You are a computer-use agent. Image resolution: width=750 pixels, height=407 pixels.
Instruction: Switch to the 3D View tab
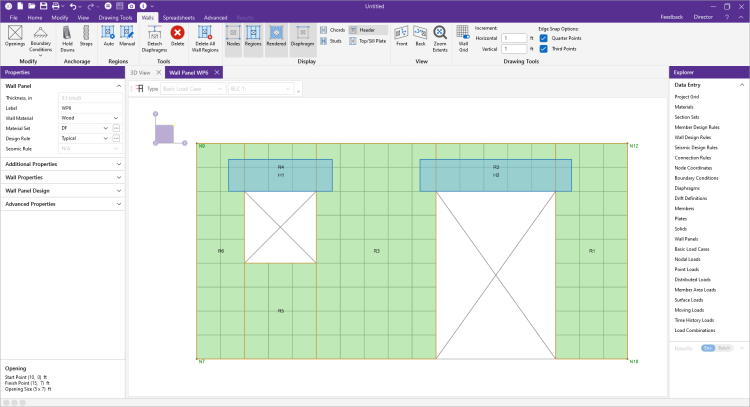coord(140,73)
